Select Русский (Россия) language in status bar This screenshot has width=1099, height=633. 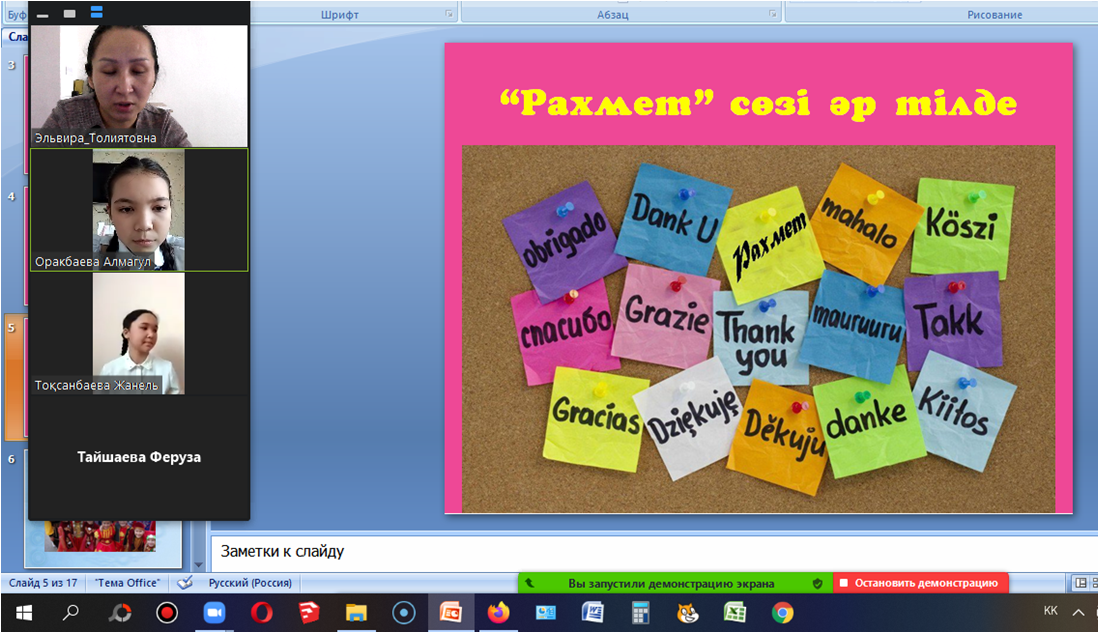[x=250, y=583]
